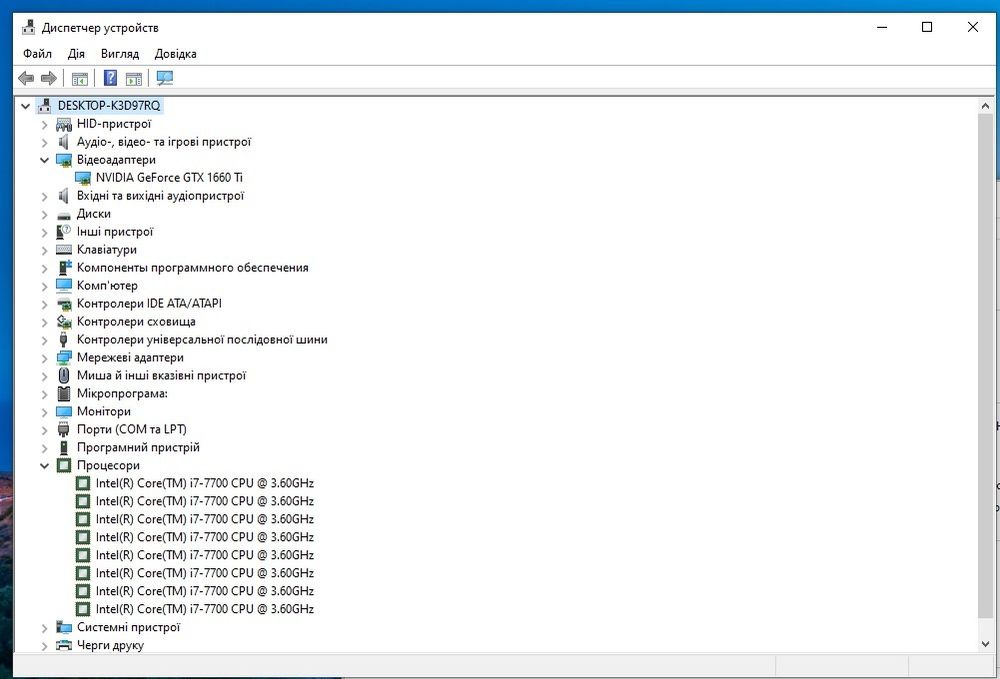Click the vertical scrollbar thumb
The width and height of the screenshot is (1000, 679).
985,366
